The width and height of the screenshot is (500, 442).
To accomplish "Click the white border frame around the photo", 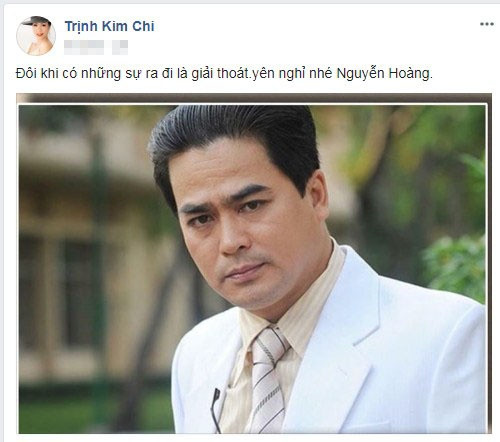I will (x=253, y=105).
